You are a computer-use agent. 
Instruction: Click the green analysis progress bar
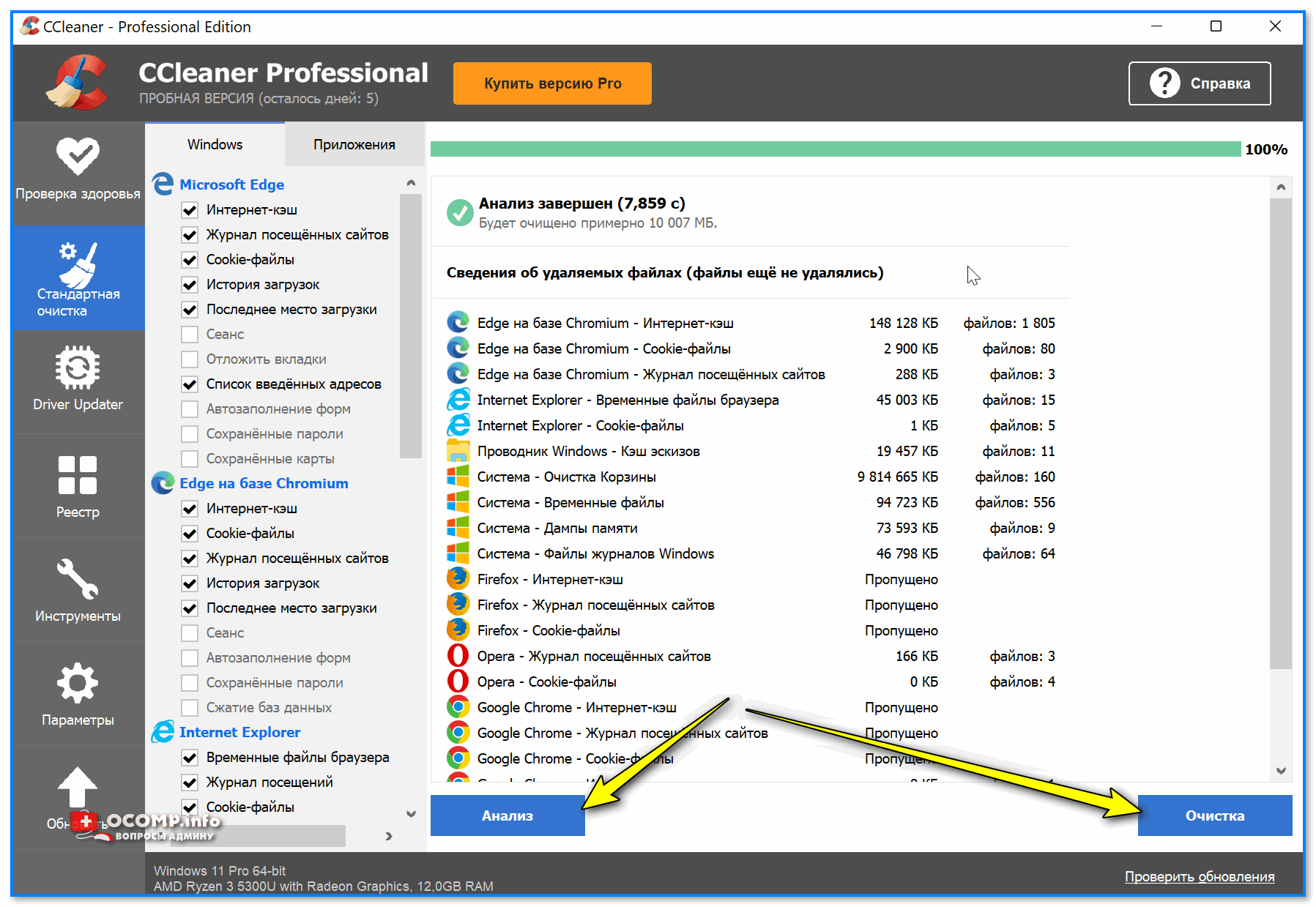[x=836, y=149]
